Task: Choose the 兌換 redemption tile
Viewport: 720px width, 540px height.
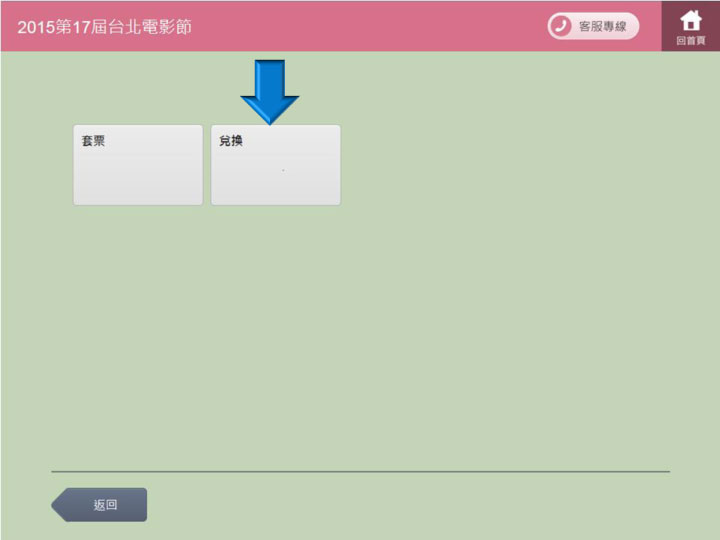Action: 275,165
